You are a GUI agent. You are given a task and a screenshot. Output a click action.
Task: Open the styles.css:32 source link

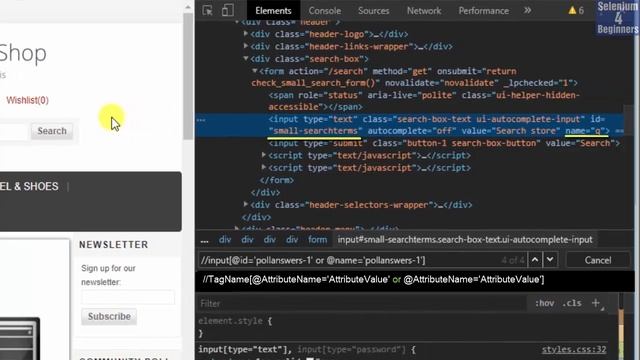574,349
